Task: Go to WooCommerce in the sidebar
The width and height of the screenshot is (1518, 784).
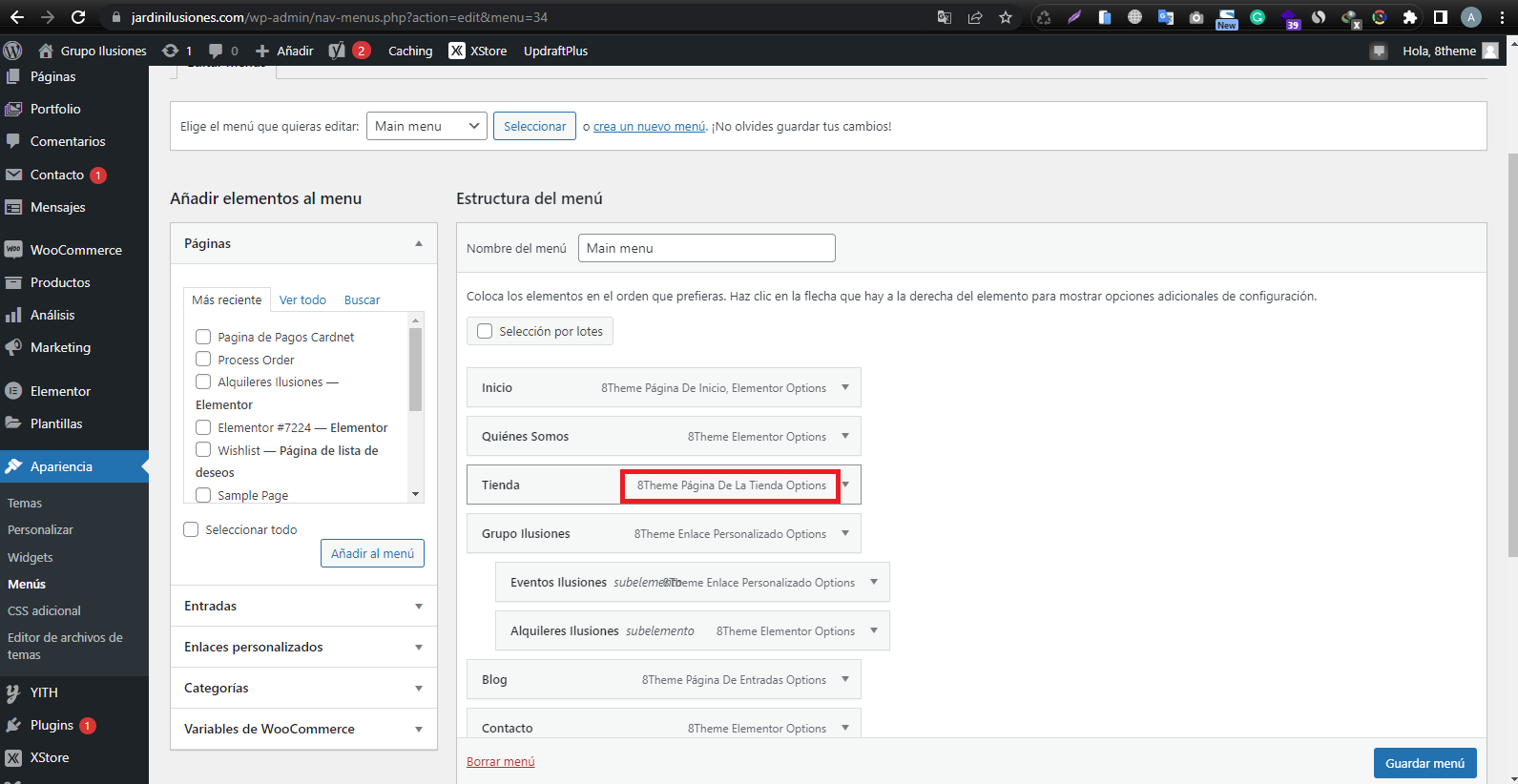Action: [x=74, y=250]
